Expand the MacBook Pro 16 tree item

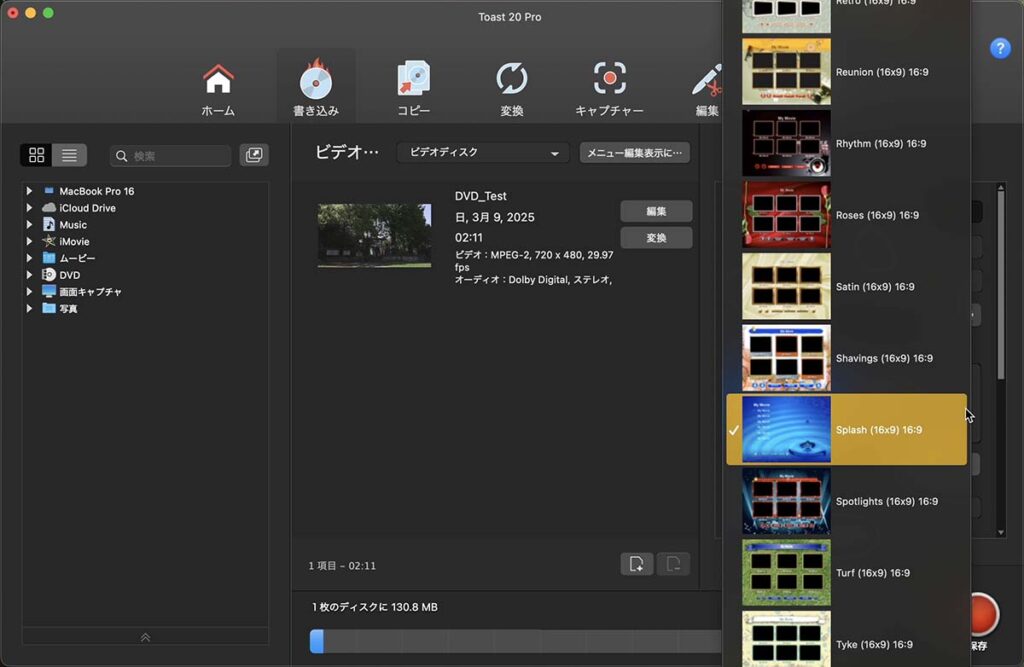(x=29, y=191)
